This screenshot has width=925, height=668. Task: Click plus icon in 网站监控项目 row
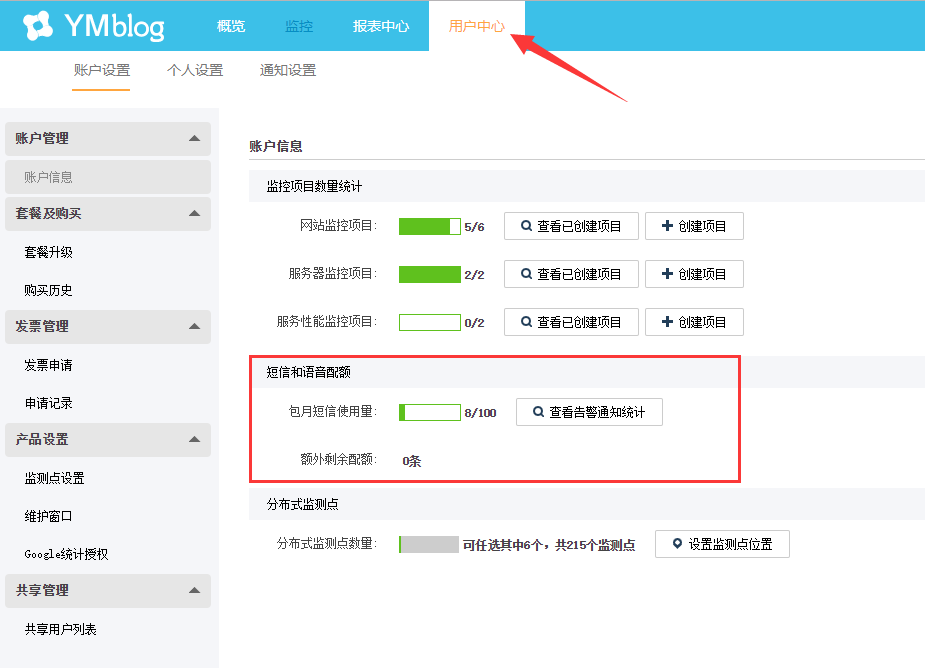pos(666,227)
